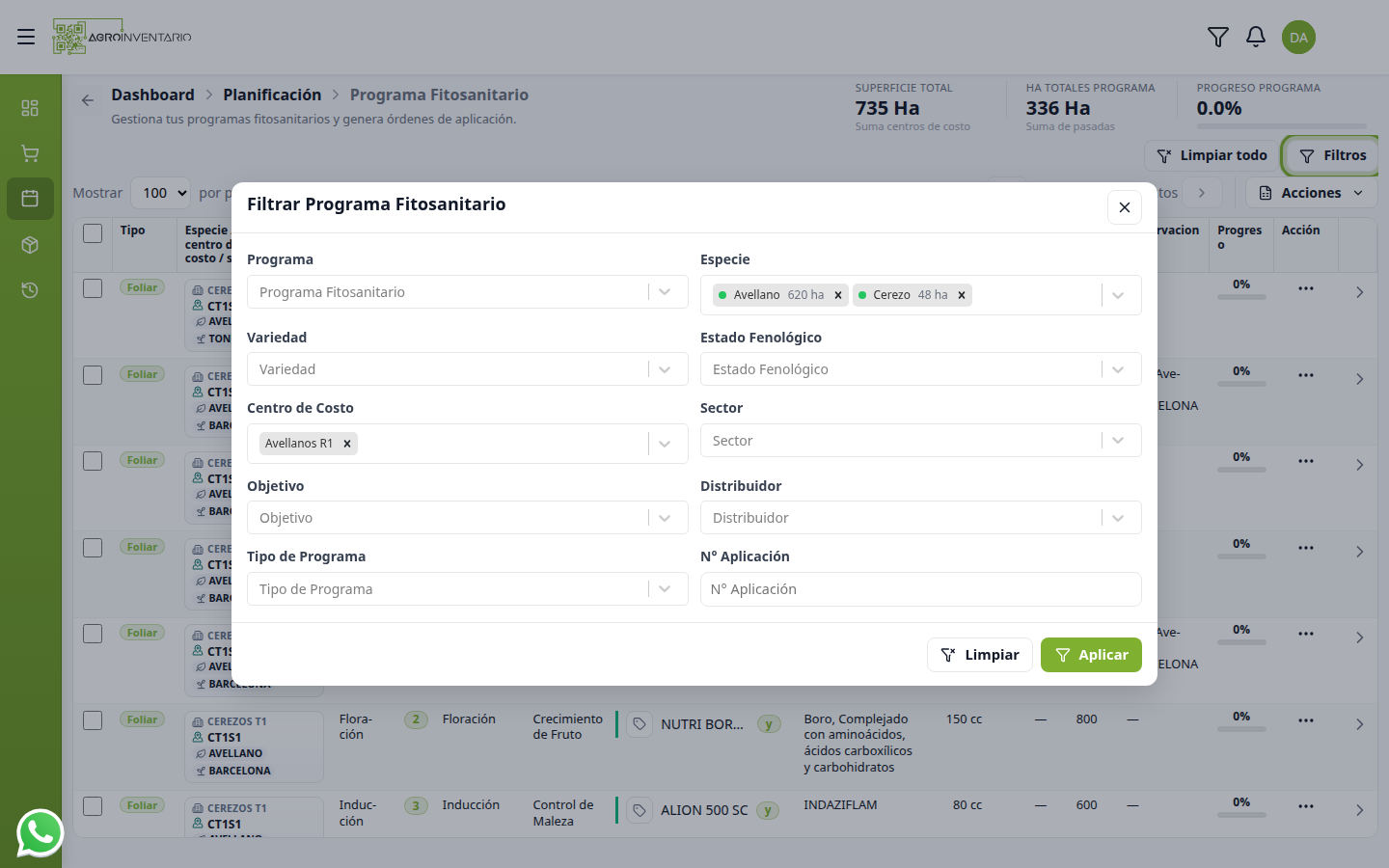Screen dimensions: 1389x868
Task: Open the Sector dropdown
Action: coord(921,441)
